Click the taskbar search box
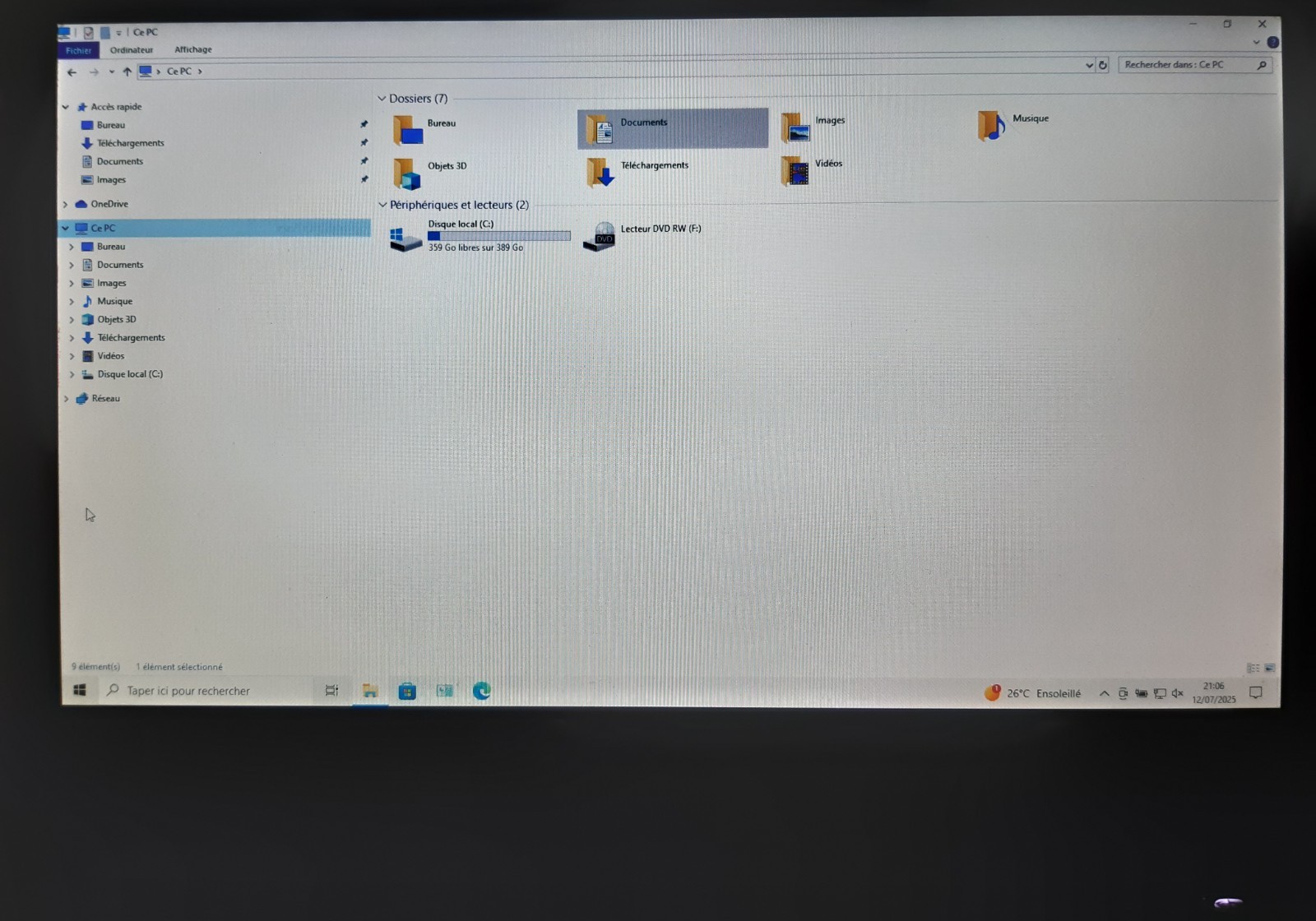Screen dimensions: 1316x921 click(x=207, y=691)
